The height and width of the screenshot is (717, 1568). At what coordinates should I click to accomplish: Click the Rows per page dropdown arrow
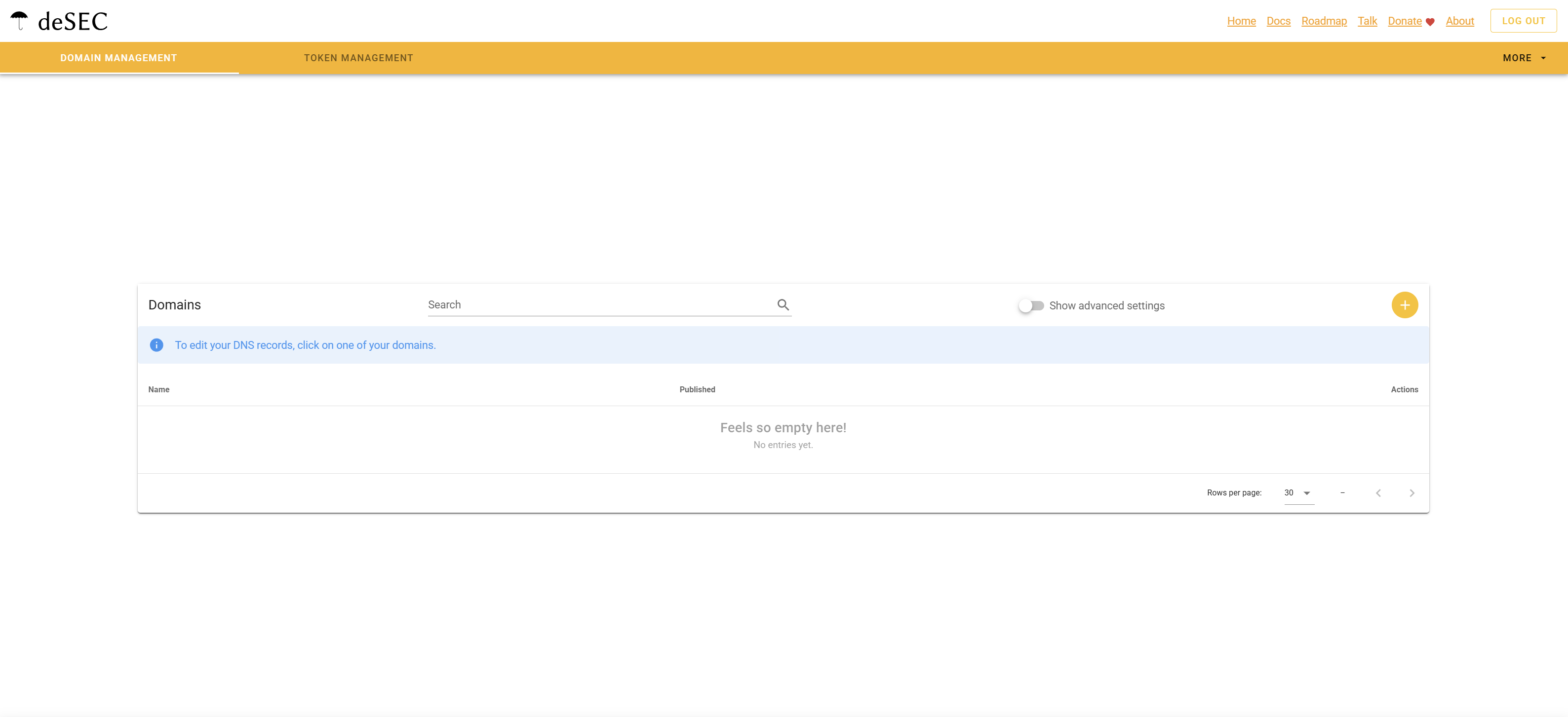[1306, 492]
